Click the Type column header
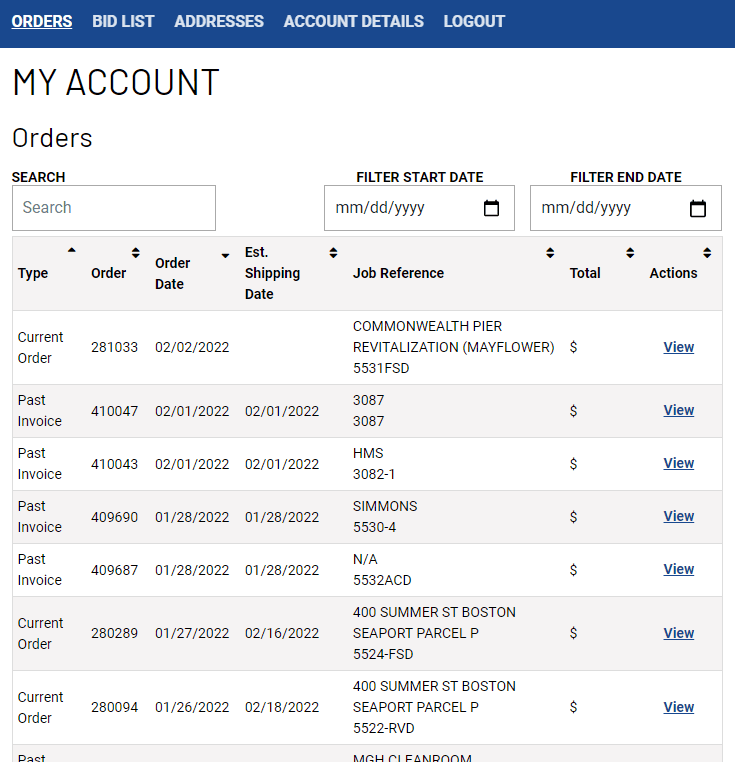Screen dimensions: 735x762 coord(33,273)
